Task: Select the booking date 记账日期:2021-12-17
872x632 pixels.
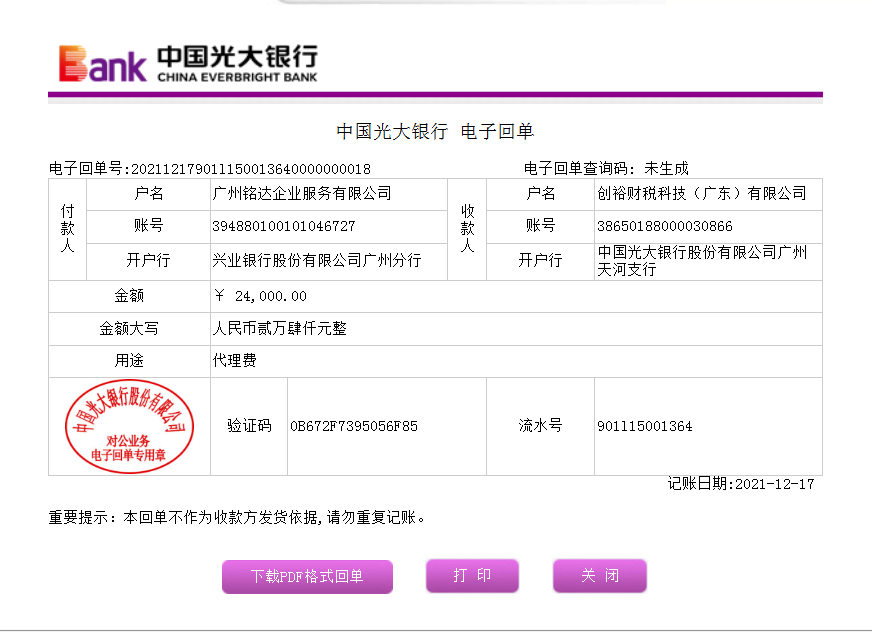Action: click(741, 484)
